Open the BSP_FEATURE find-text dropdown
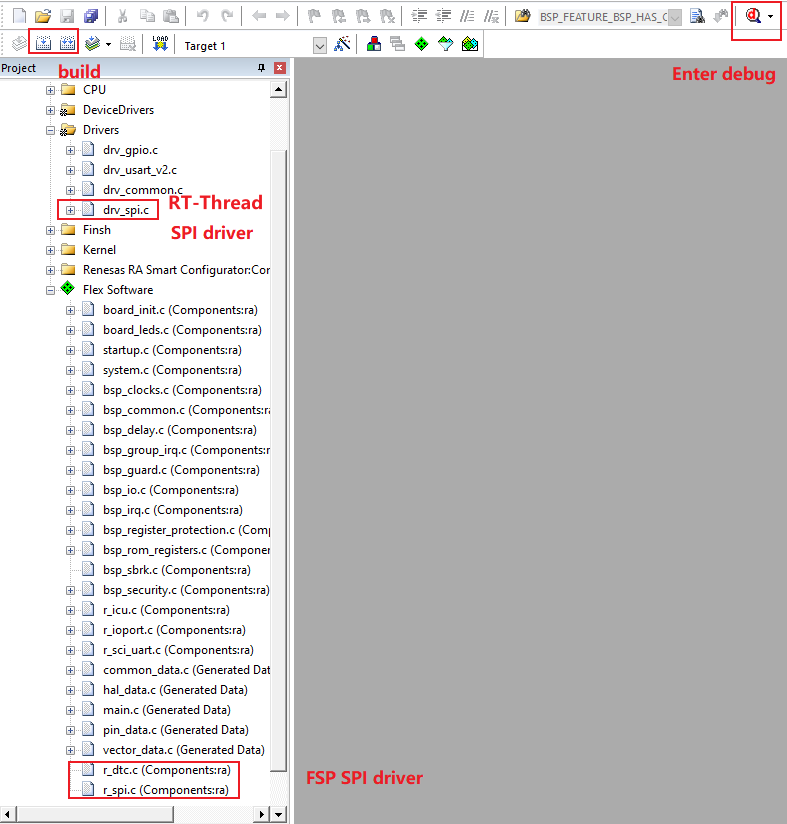The height and width of the screenshot is (824, 787). click(674, 18)
